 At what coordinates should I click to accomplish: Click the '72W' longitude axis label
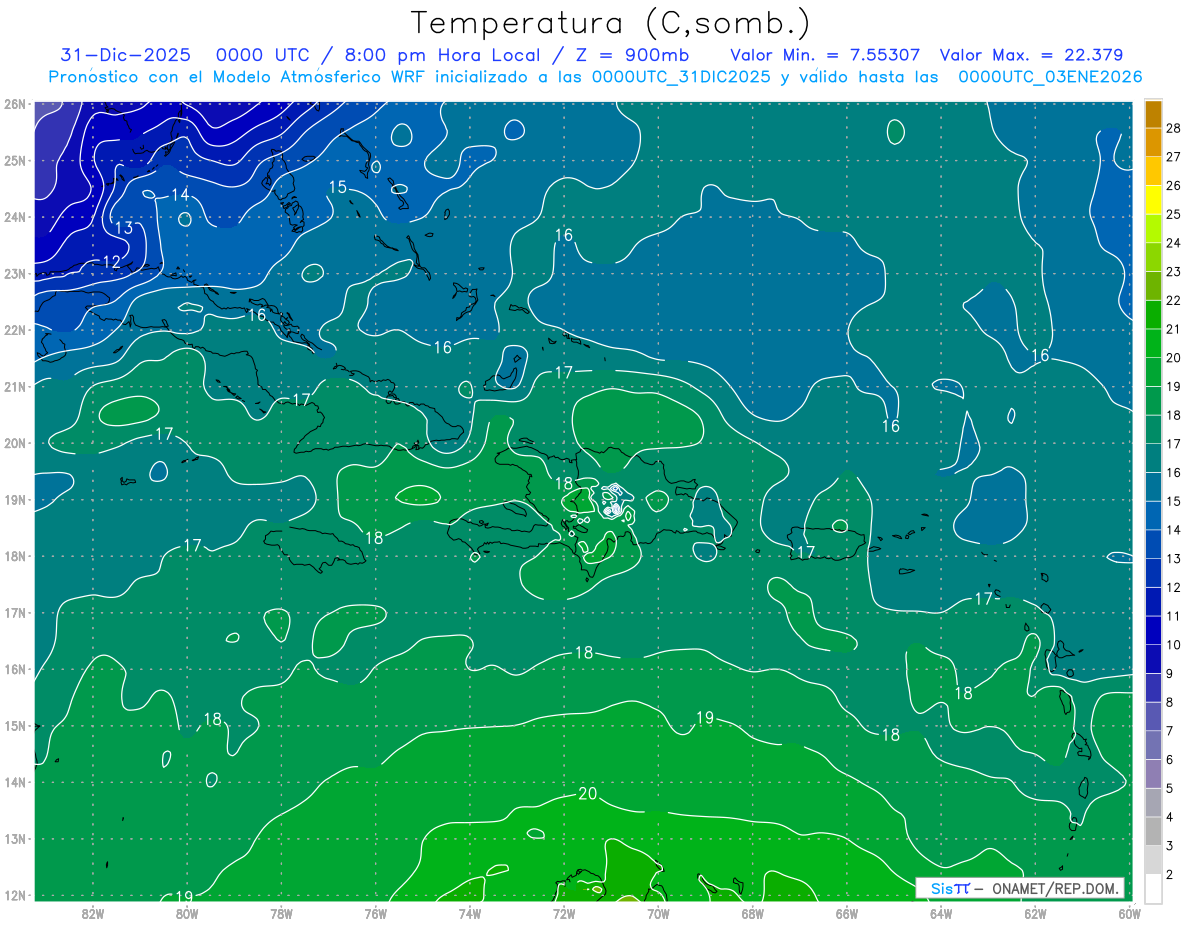coord(564,912)
